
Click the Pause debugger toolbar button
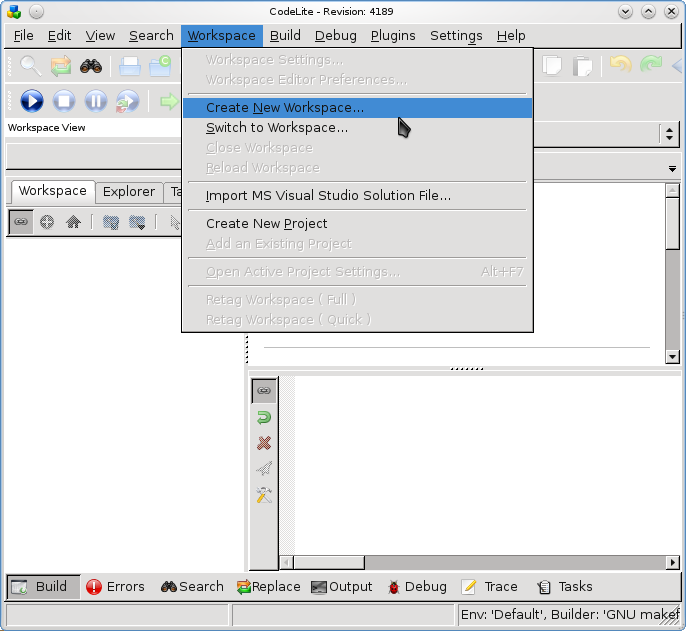[x=96, y=101]
